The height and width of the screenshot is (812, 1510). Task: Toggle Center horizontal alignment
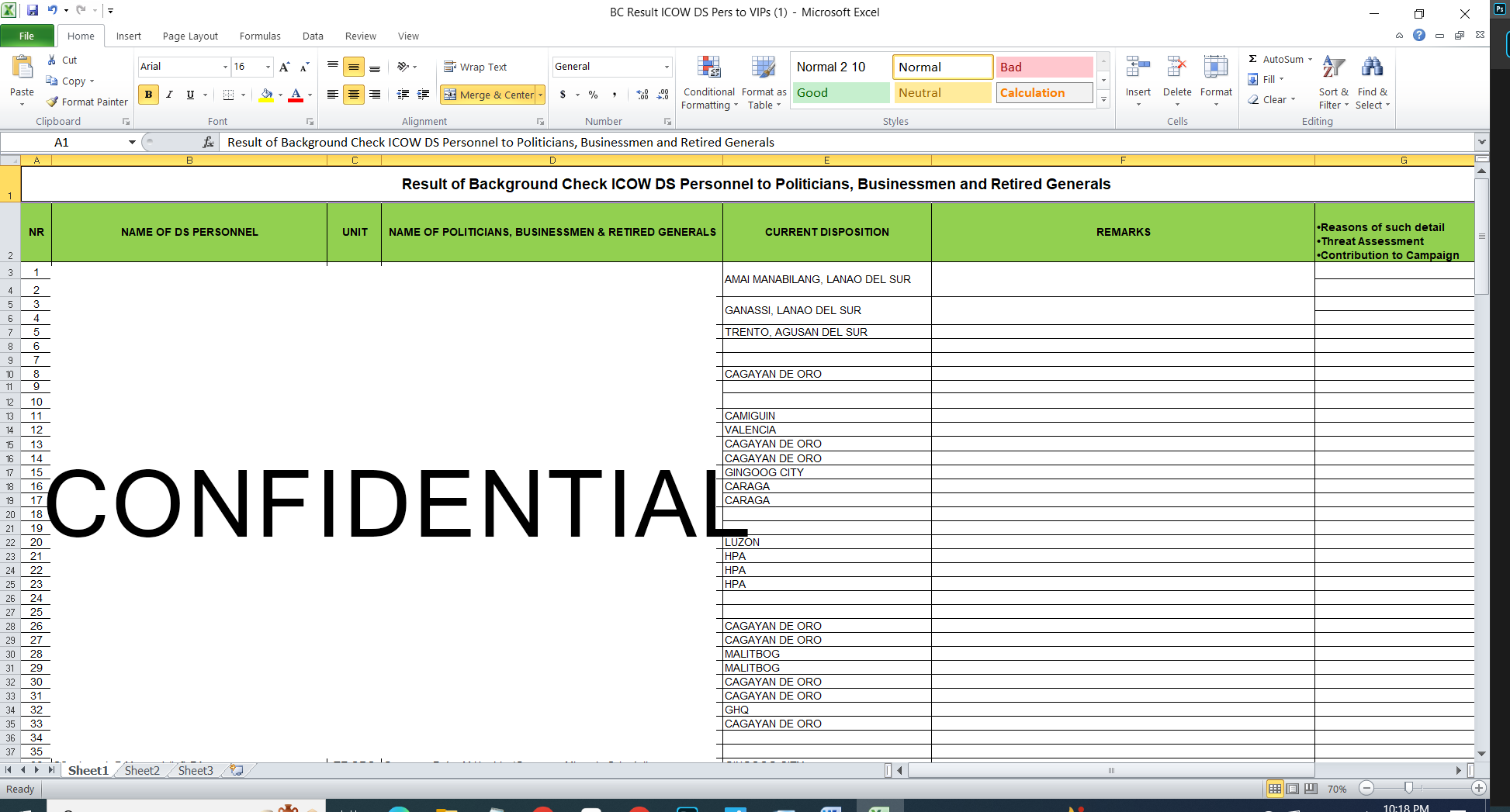(x=354, y=95)
